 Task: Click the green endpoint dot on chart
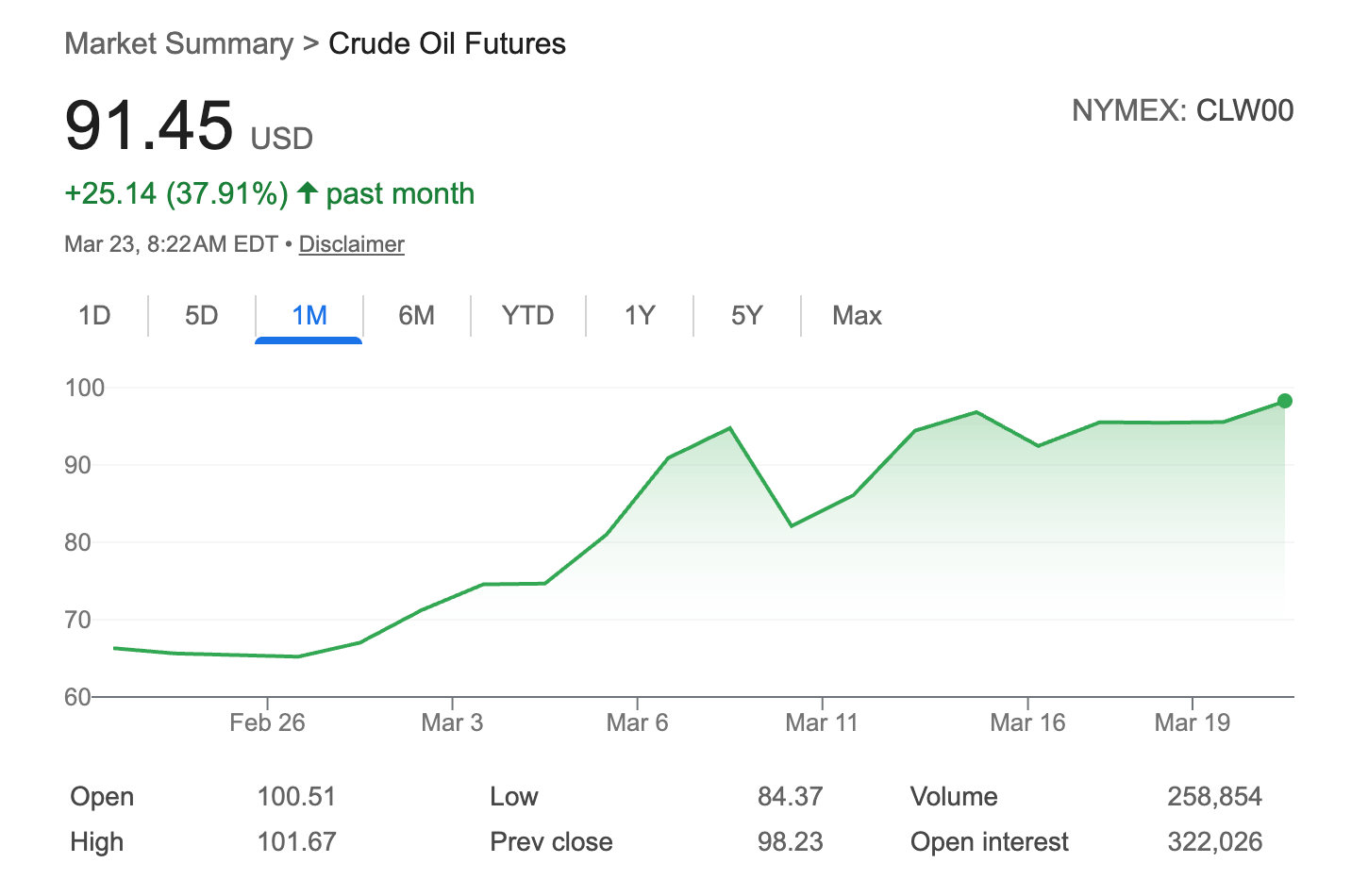point(1284,401)
